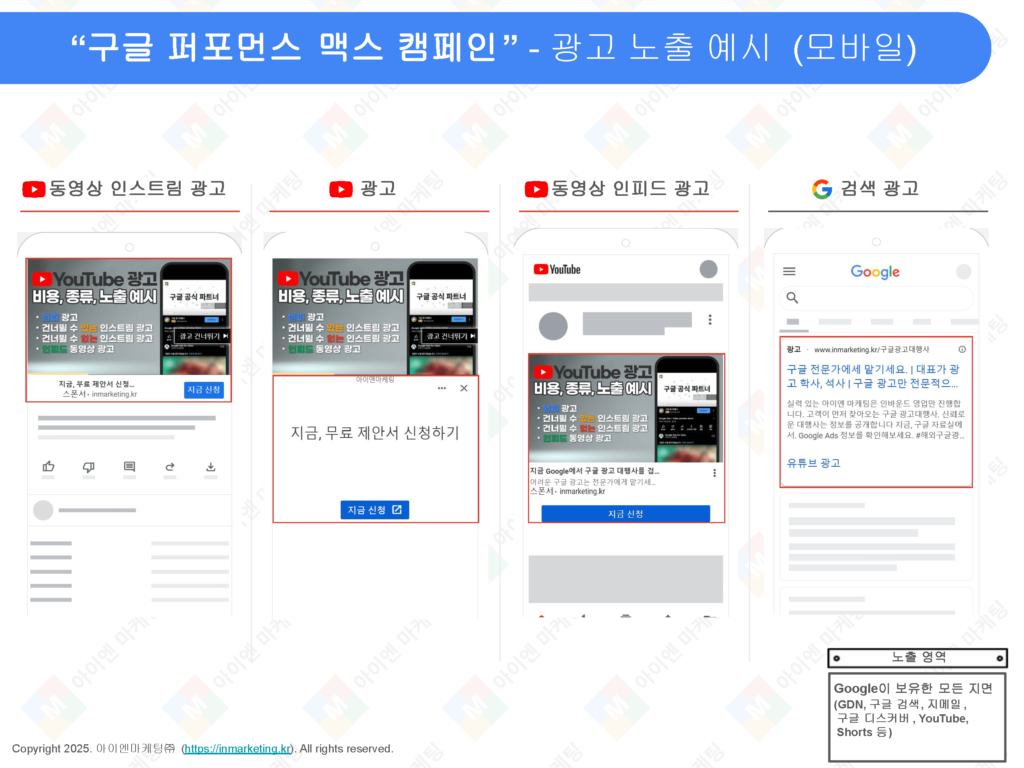Click the Google G icon beside 검색 광고

tap(822, 189)
